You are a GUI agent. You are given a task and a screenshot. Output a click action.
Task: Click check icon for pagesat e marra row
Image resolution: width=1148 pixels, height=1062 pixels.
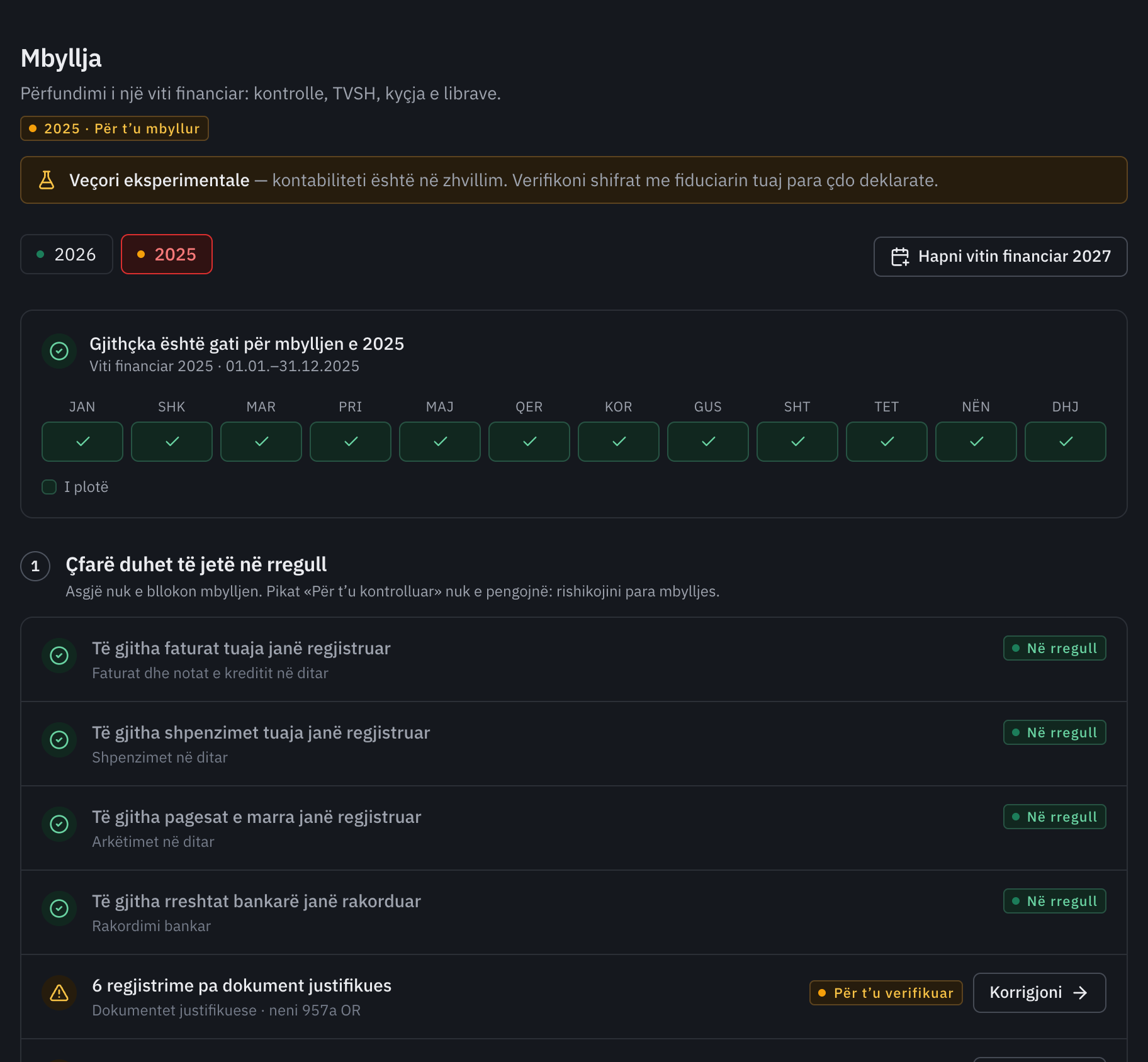[59, 824]
